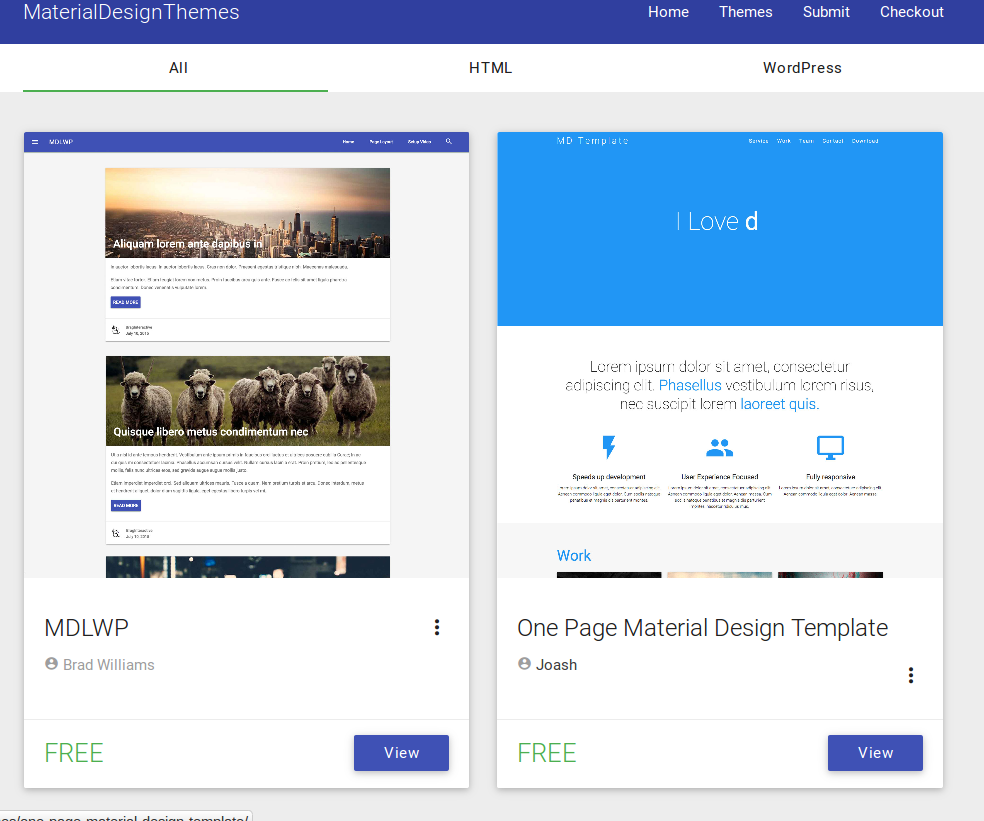This screenshot has width=984, height=821.
Task: Click 'Quisque libero metus condimentum nec' post title
Action: [211, 432]
